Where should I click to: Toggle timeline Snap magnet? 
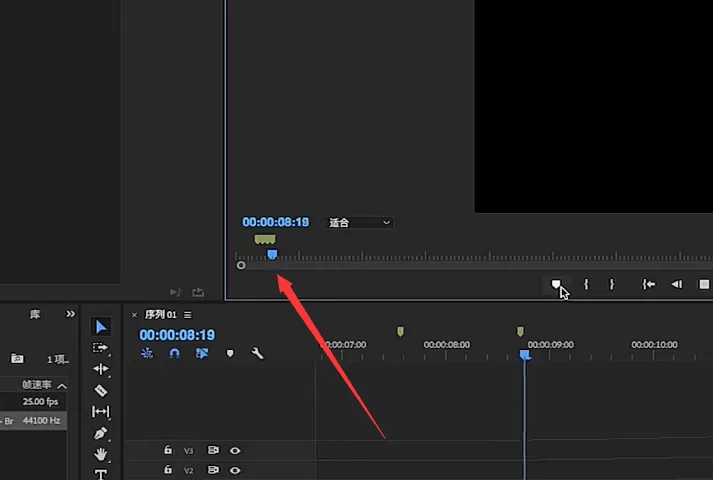coord(175,353)
